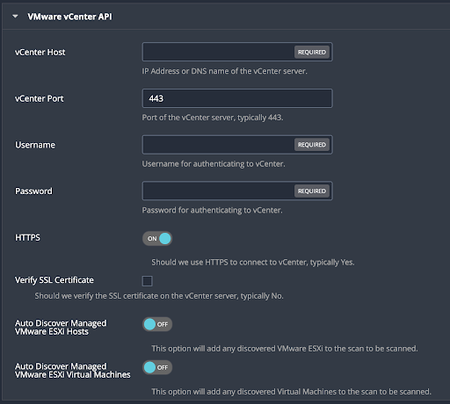Image resolution: width=450 pixels, height=404 pixels.
Task: Click the vCenter Host label
Action: [40, 52]
